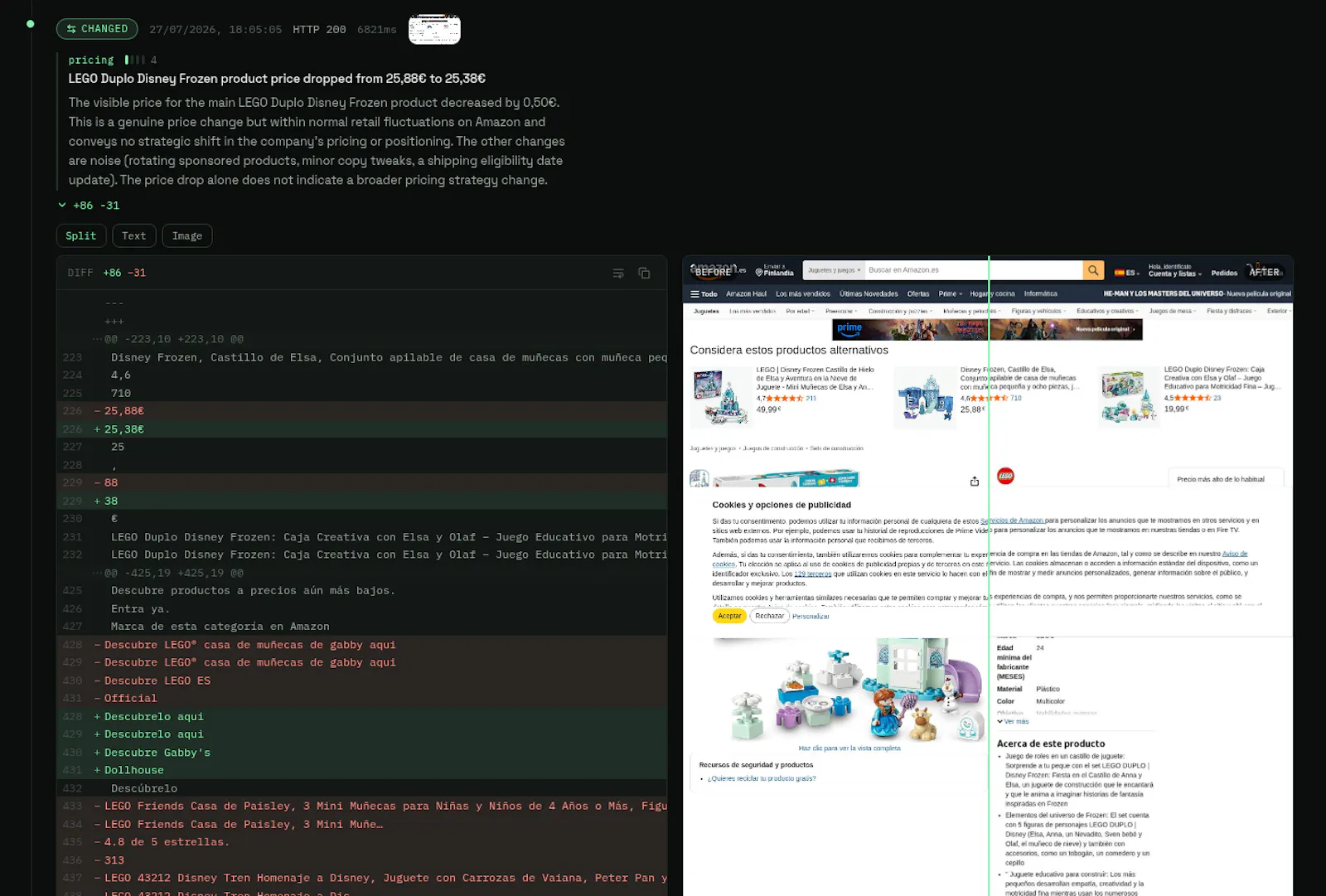Image resolution: width=1326 pixels, height=896 pixels.
Task: Open the 'Juguetes y juegos' search category dropdown
Action: pos(835,270)
